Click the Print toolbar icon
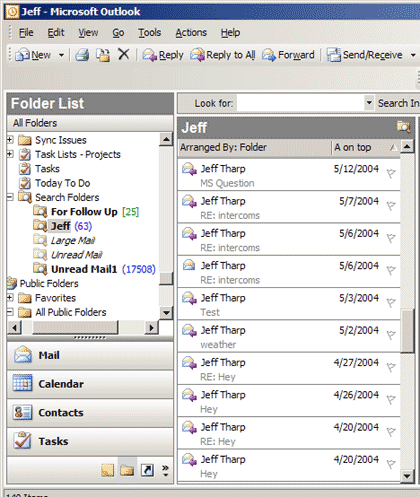 [82, 55]
